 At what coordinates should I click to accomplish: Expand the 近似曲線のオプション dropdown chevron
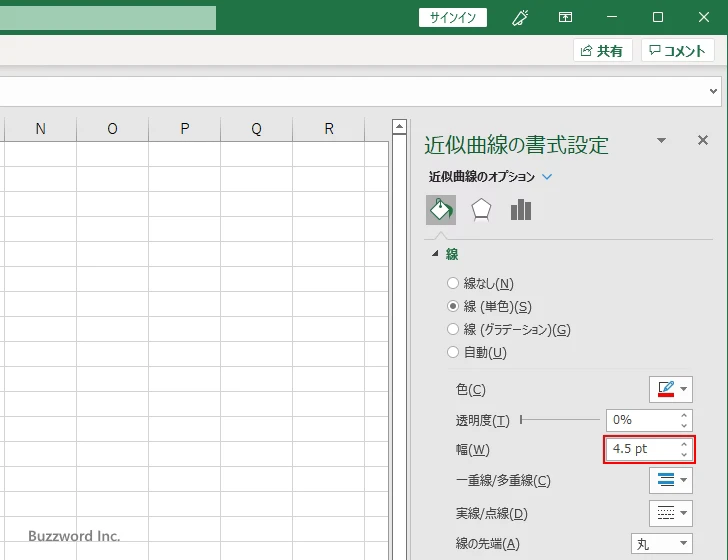pos(547,177)
